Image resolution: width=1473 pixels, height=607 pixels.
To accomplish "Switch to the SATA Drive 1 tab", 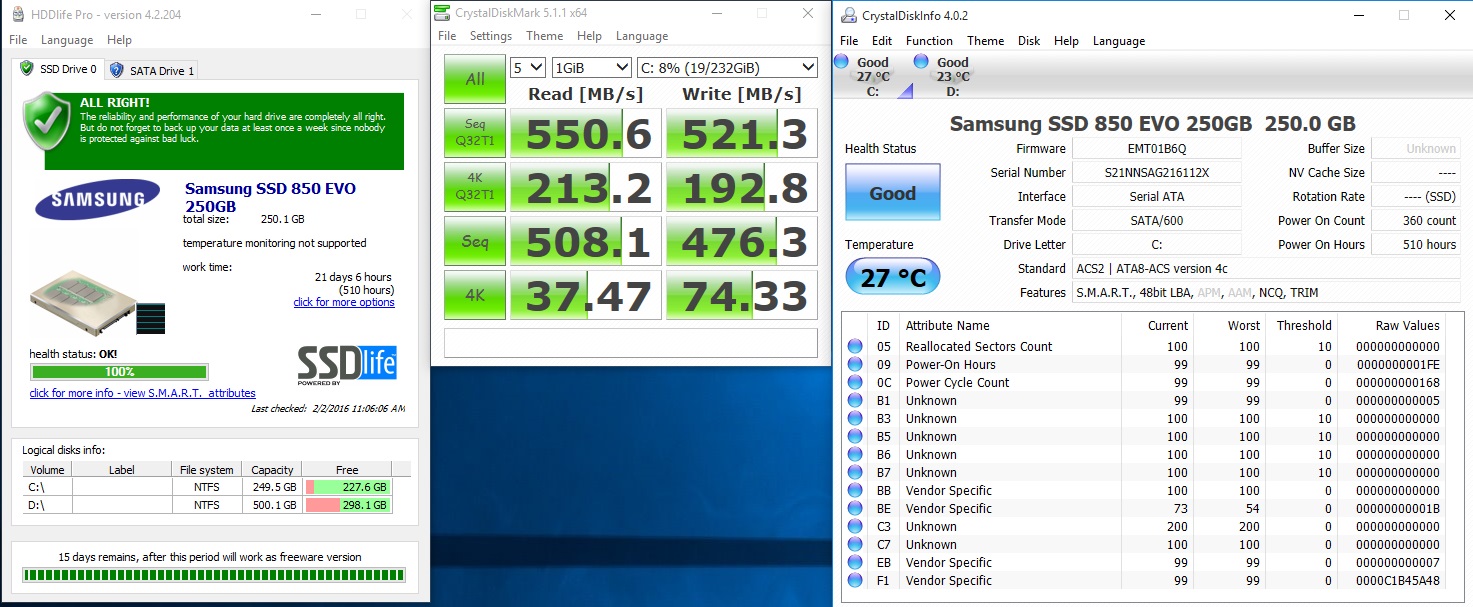I will tap(152, 70).
